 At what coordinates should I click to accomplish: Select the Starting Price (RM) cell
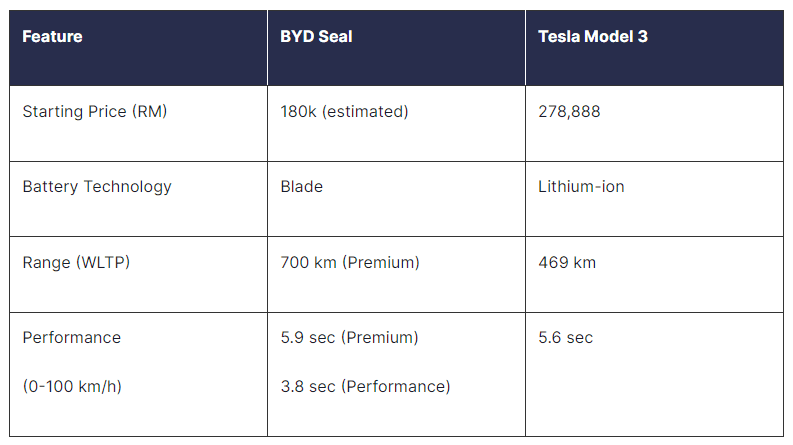[138, 123]
